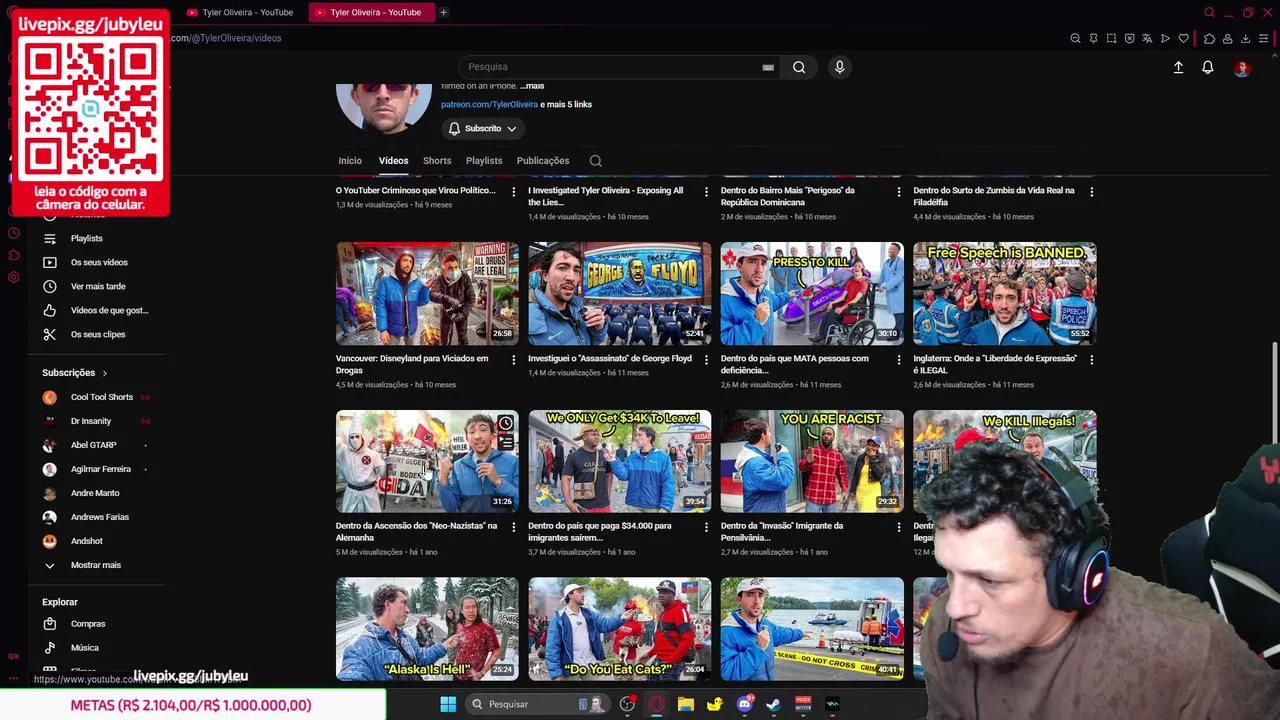This screenshot has height=720, width=1280.
Task: Toggle Watch later on the Neo-Nazistas thumbnail
Action: tap(506, 423)
